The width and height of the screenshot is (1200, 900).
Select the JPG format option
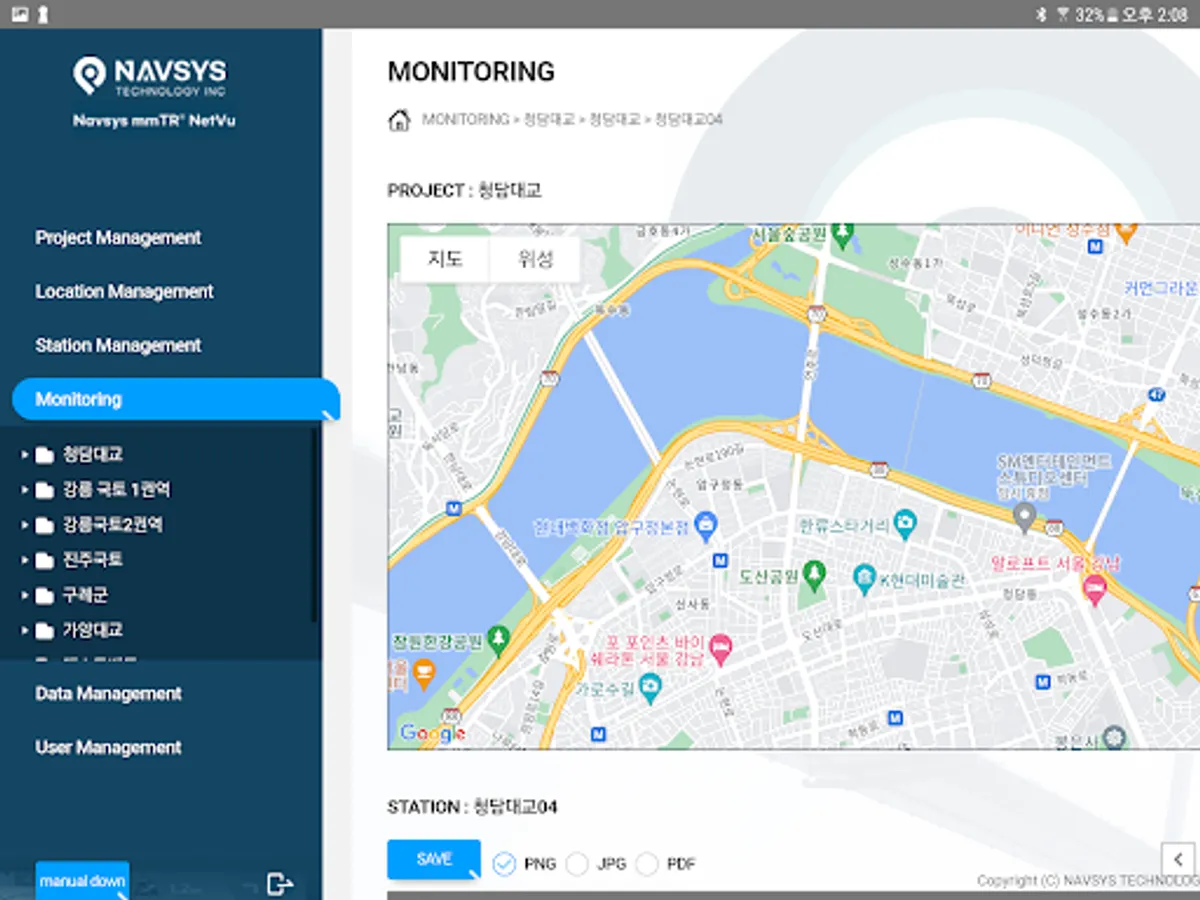click(577, 863)
